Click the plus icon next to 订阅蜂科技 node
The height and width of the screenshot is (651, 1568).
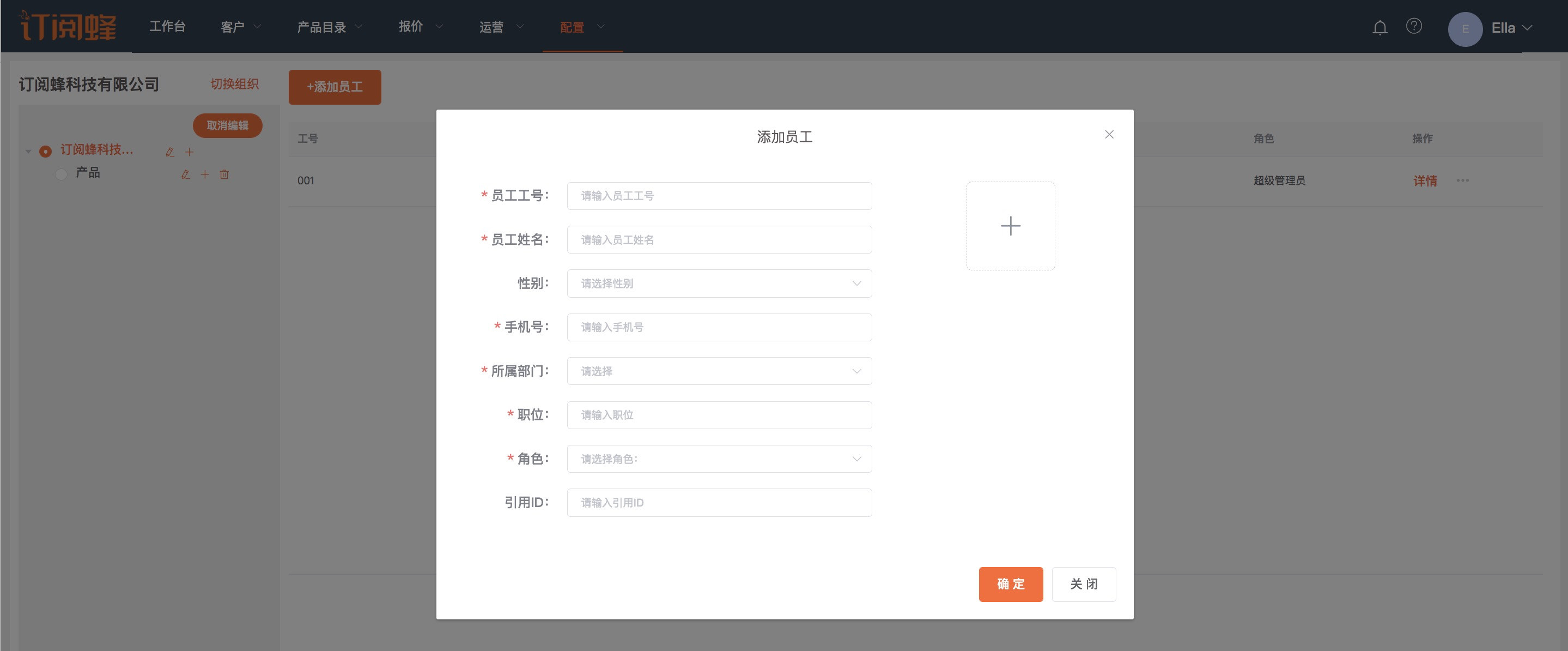click(189, 152)
